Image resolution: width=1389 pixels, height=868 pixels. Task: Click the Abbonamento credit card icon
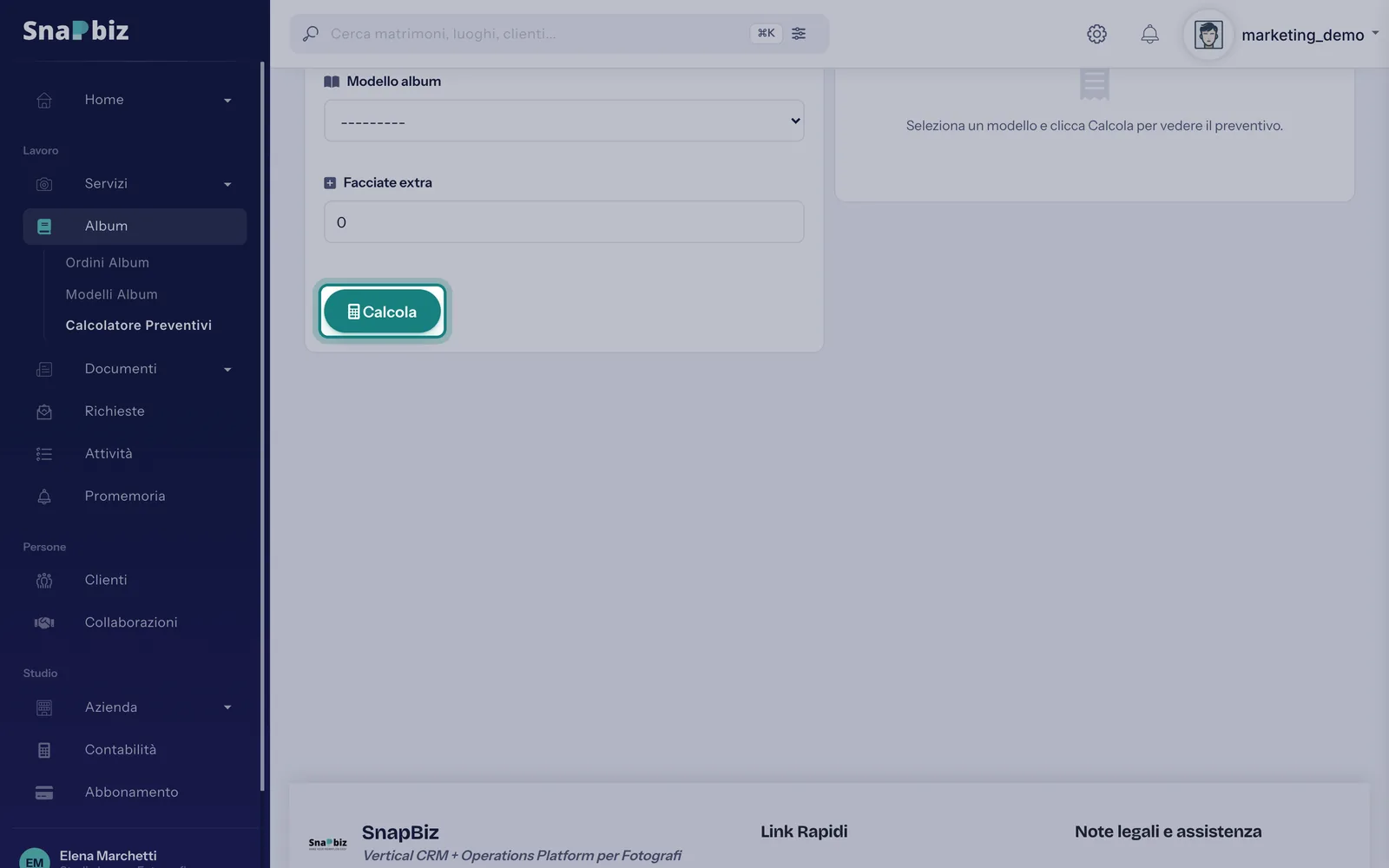coord(44,792)
